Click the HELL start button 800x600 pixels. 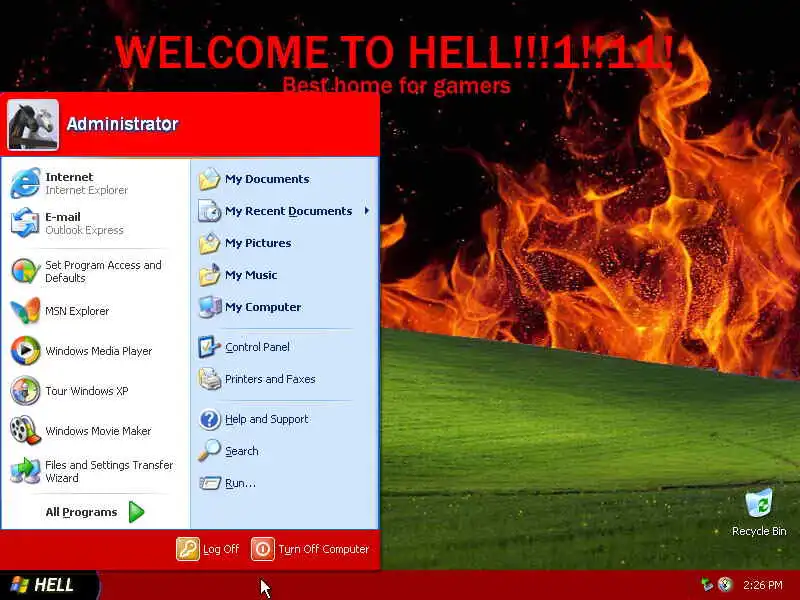(49, 585)
